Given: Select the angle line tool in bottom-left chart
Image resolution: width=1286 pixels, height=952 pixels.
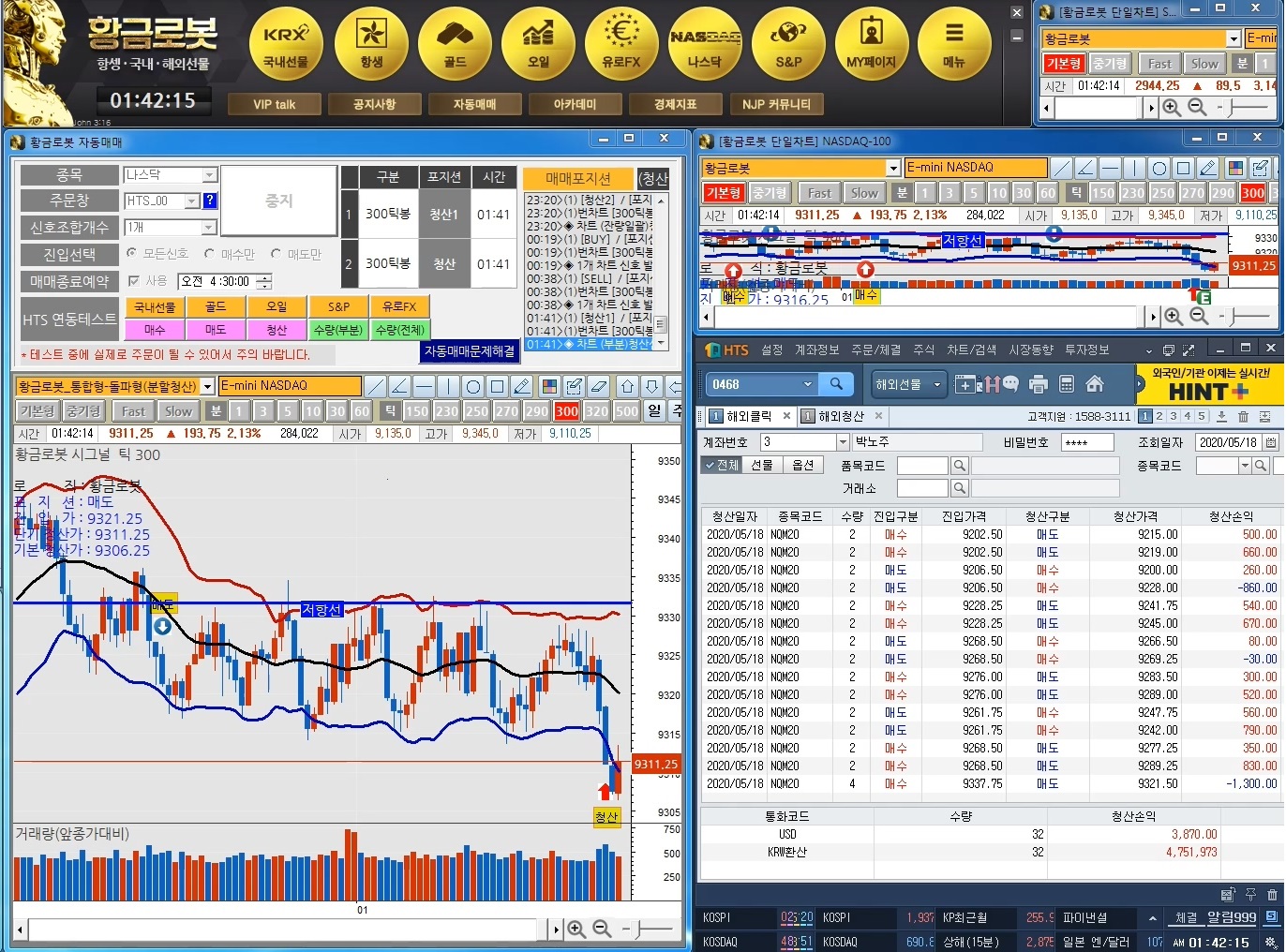Looking at the screenshot, I should click(x=399, y=386).
